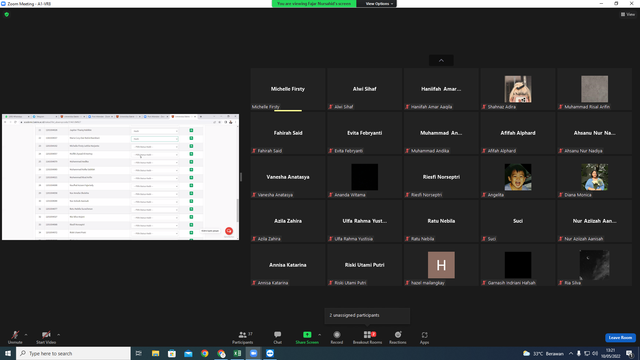640x360 pixels.
Task: Click the Windows taskbar search box
Action: point(73,353)
